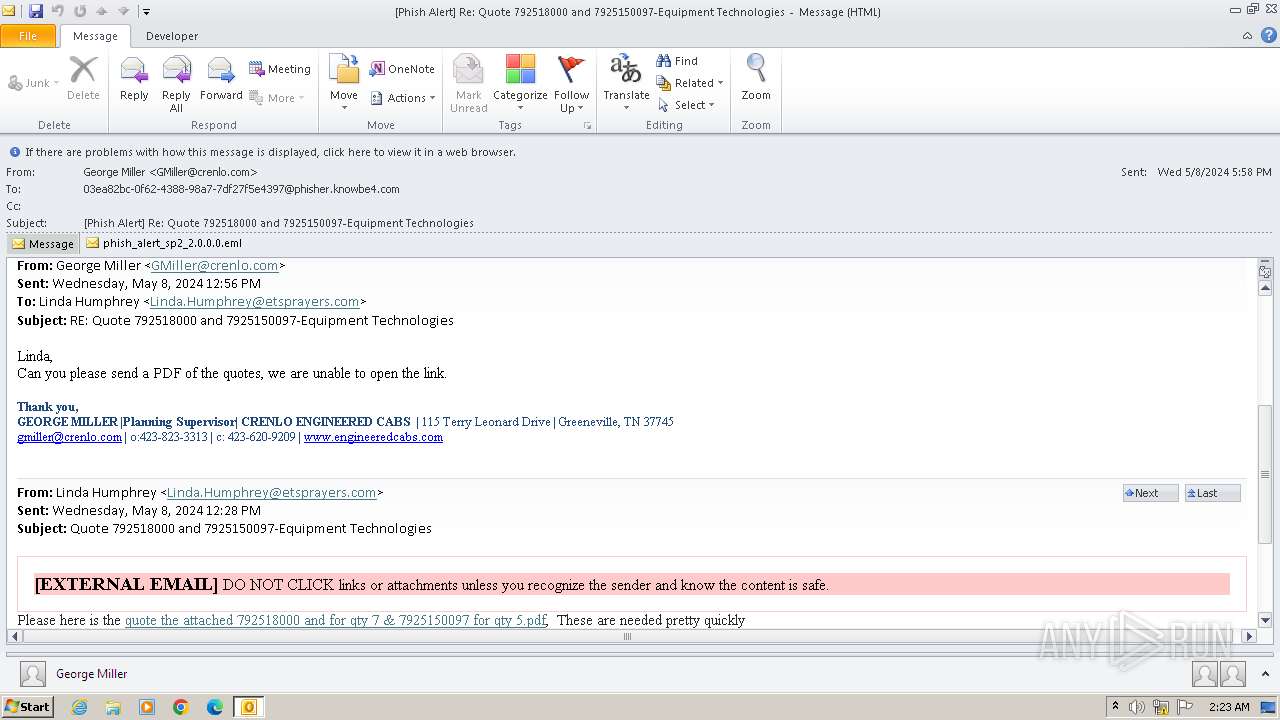Viewport: 1280px width, 720px height.
Task: Open the Tags group dialog launcher
Action: [x=587, y=126]
